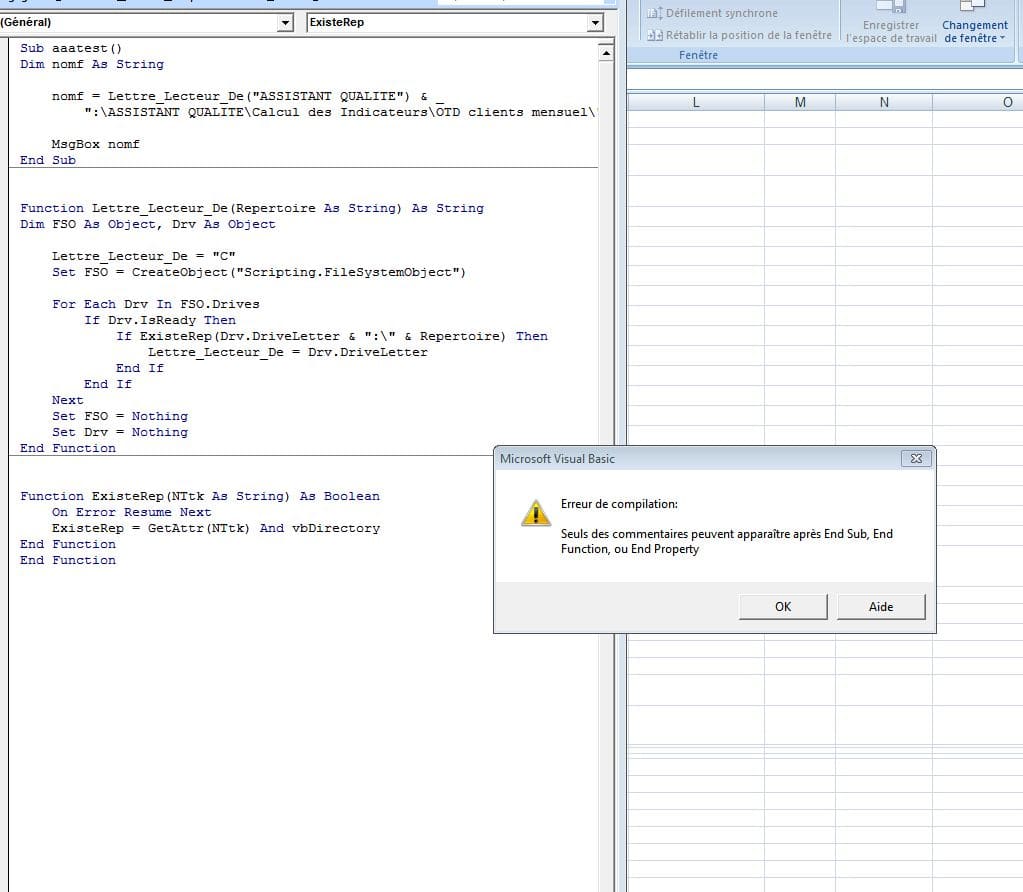The width and height of the screenshot is (1023, 892).
Task: Click the Sub aaatest() line in code
Action: click(x=71, y=48)
